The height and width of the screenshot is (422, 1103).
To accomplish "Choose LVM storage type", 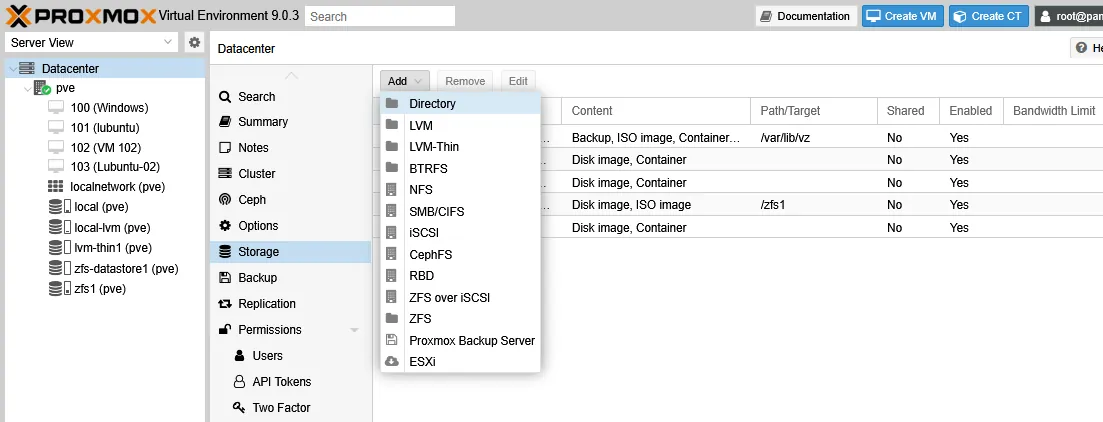I will click(460, 125).
